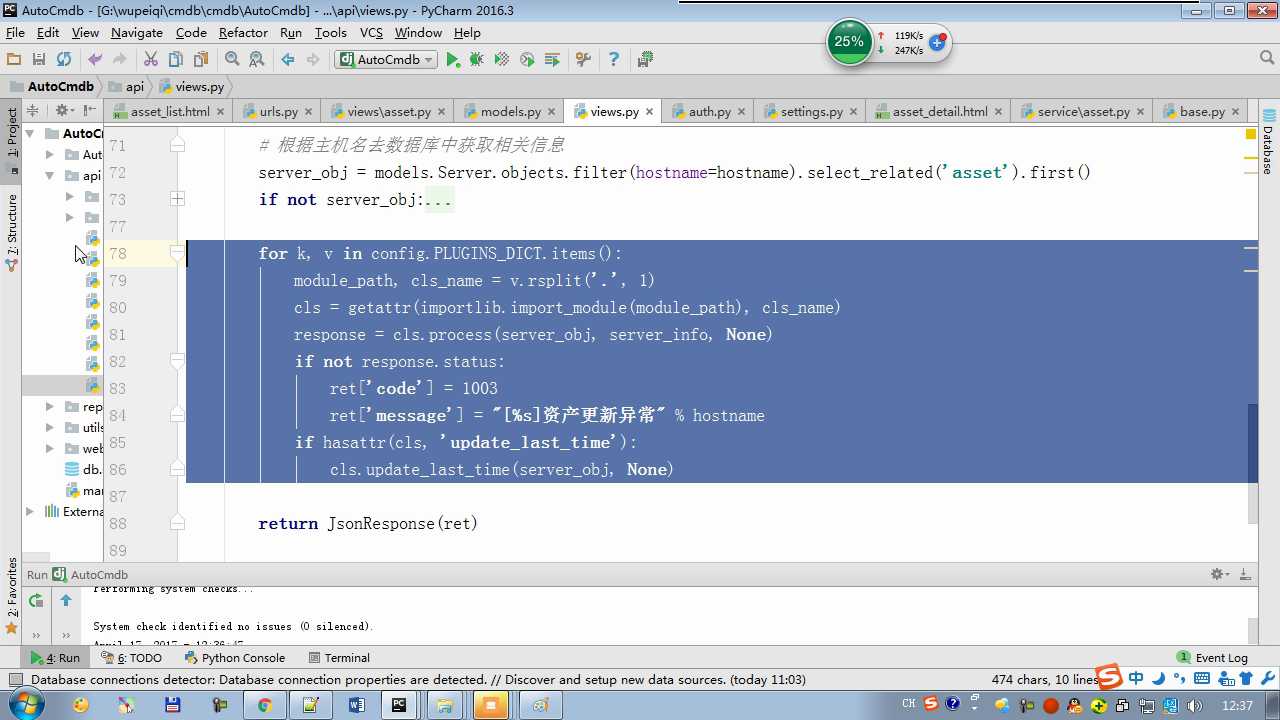1280x720 pixels.
Task: Open Run panel settings gear
Action: pos(1219,574)
